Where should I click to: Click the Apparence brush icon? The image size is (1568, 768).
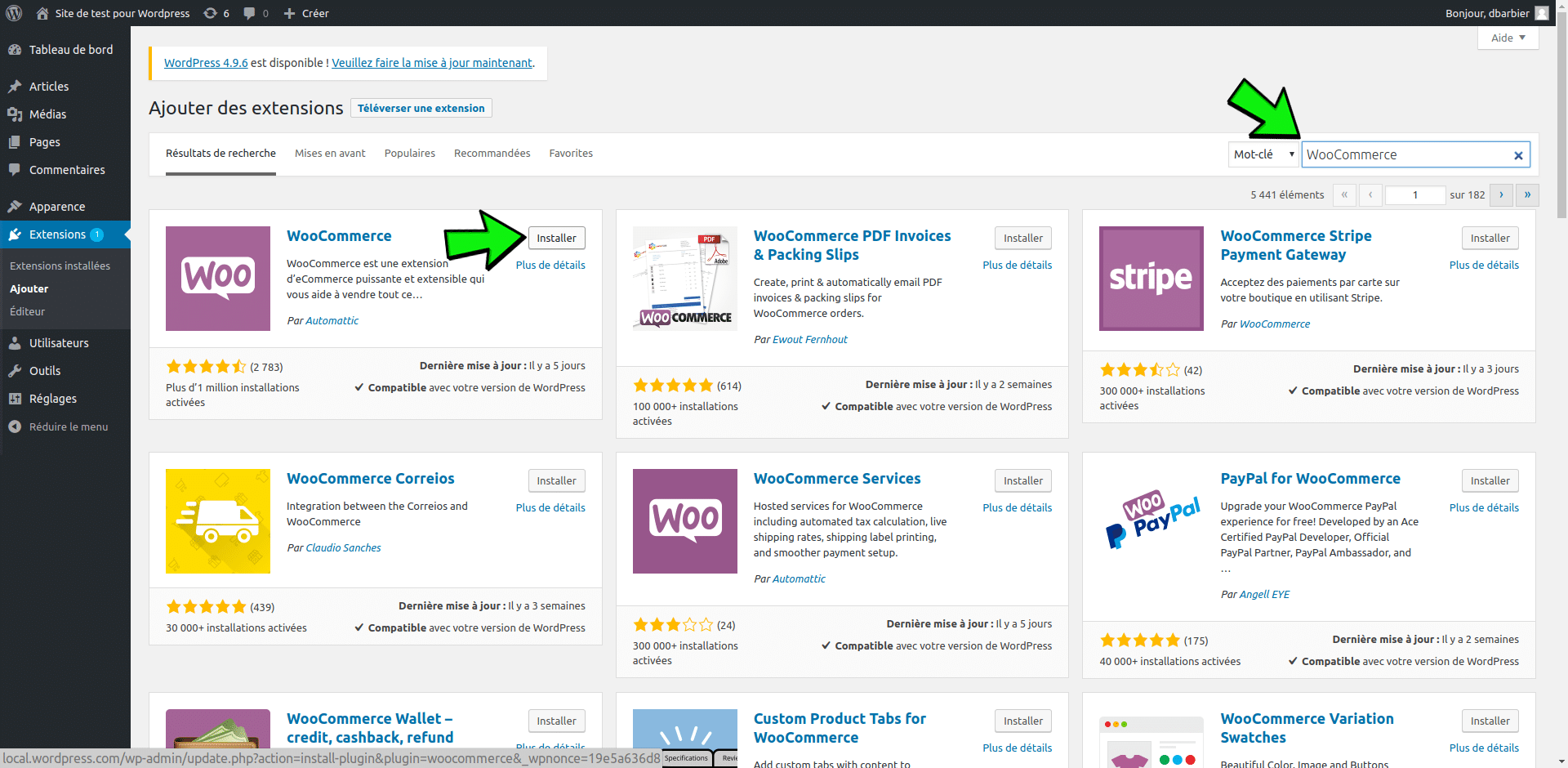(x=15, y=207)
